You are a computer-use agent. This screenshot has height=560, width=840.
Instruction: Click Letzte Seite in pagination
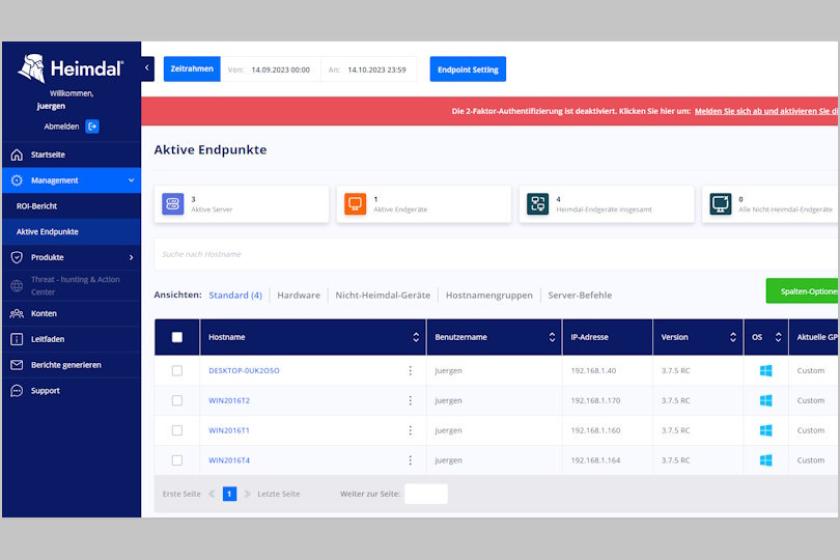point(279,494)
